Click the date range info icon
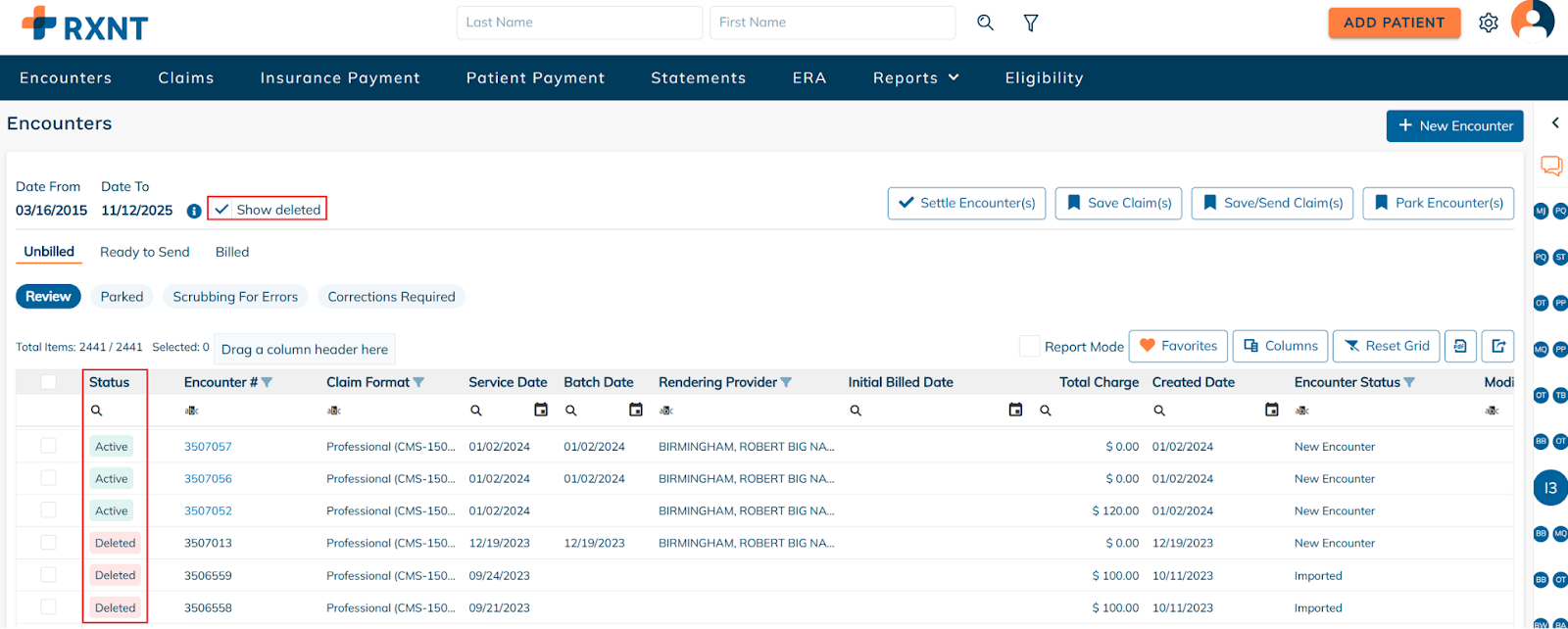 pyautogui.click(x=194, y=211)
